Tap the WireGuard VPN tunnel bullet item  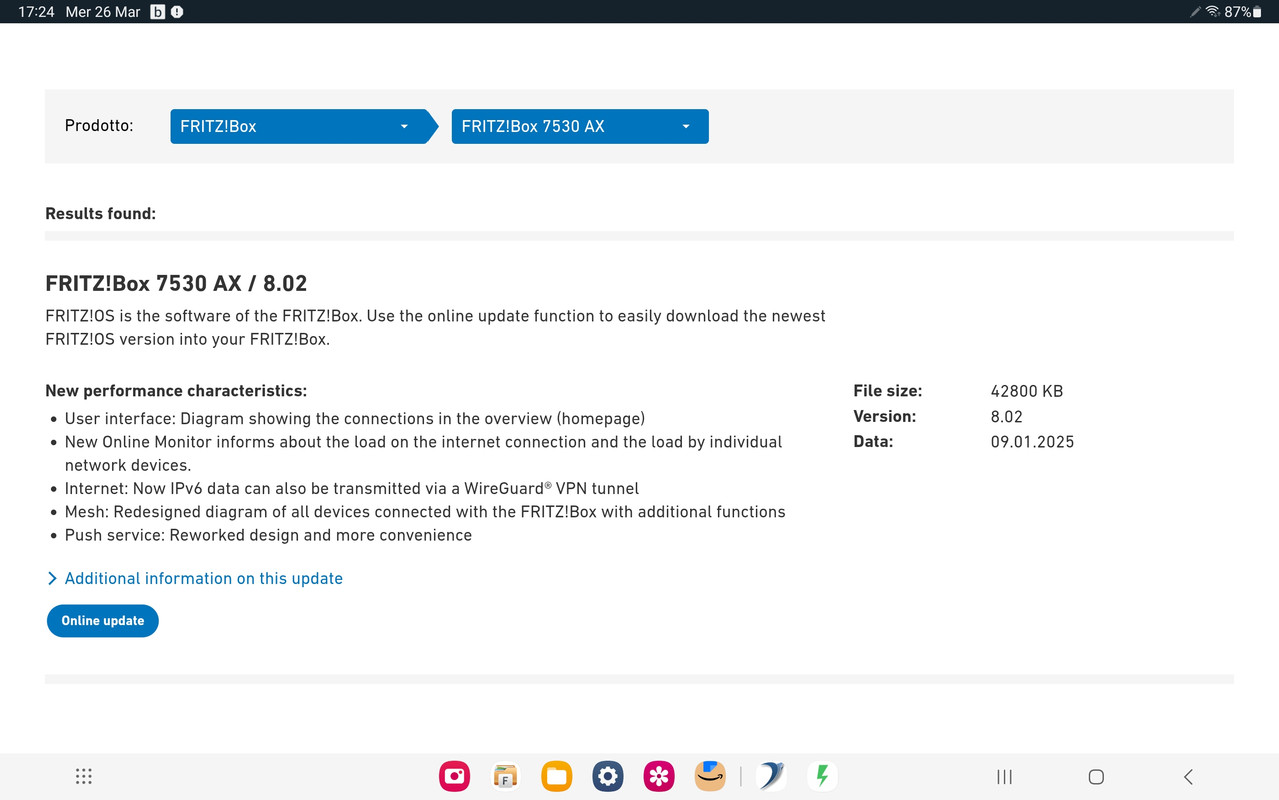tap(352, 488)
